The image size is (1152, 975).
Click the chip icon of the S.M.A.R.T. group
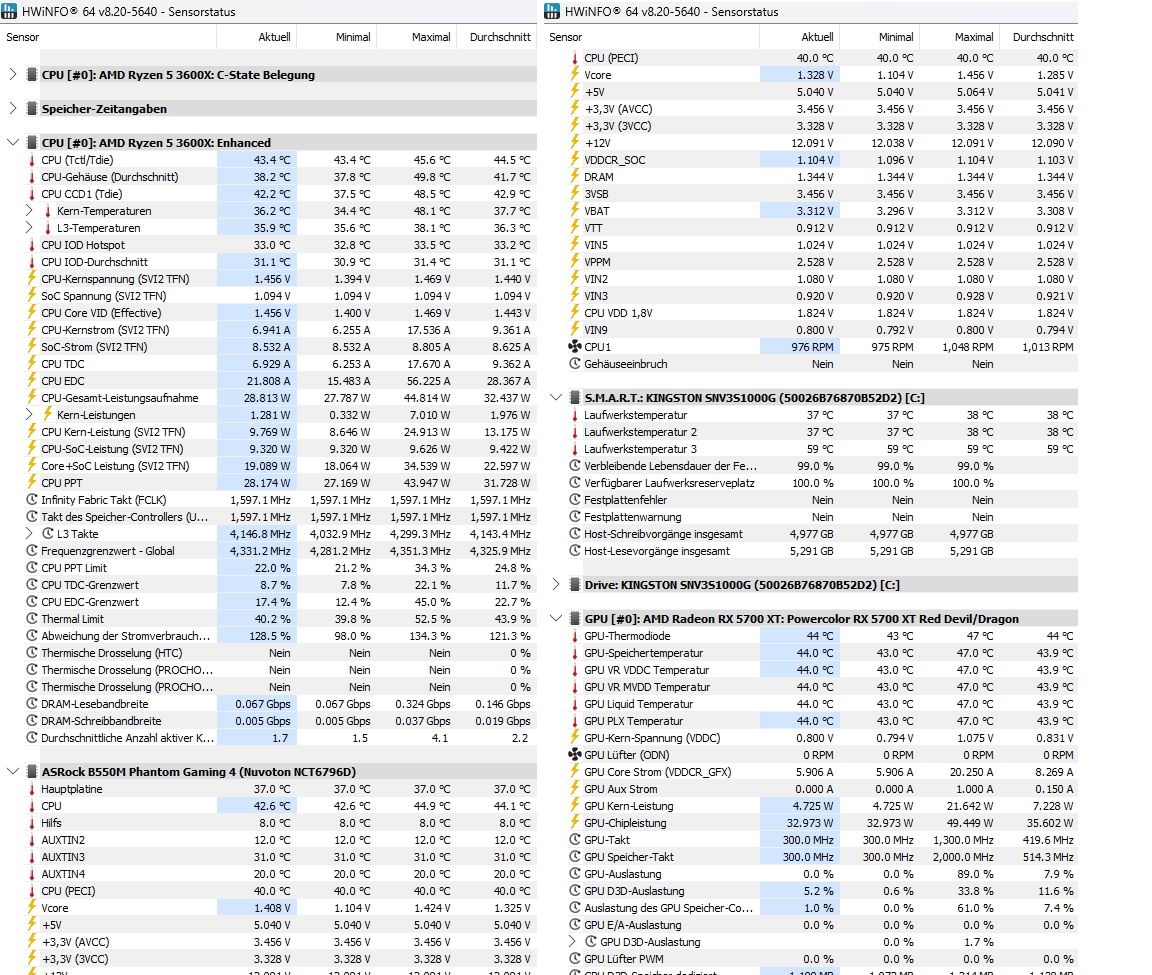(575, 397)
